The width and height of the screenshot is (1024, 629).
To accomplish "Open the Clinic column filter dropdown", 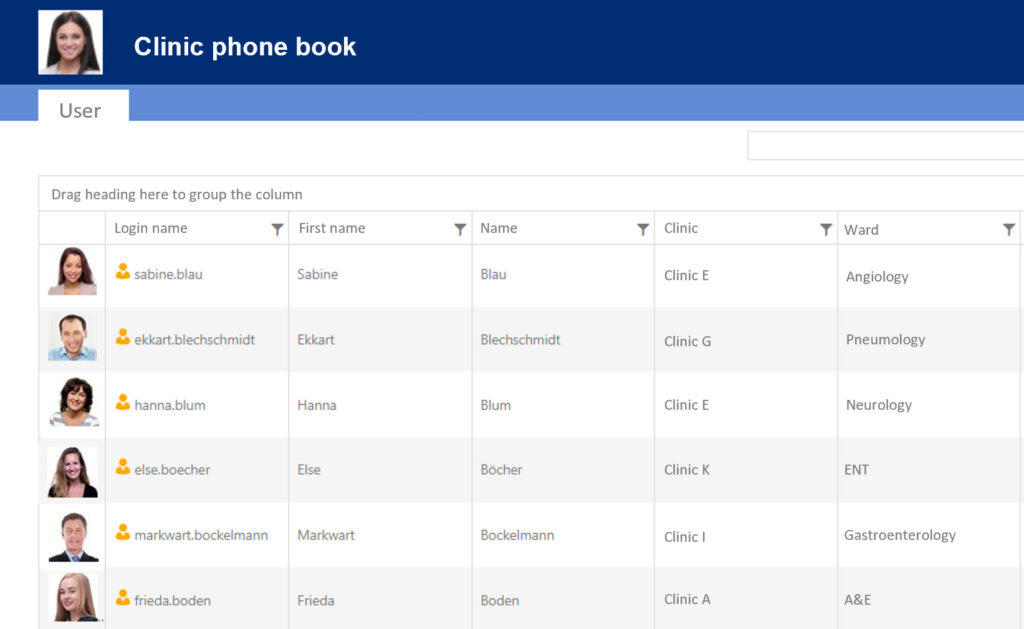I will (x=826, y=228).
